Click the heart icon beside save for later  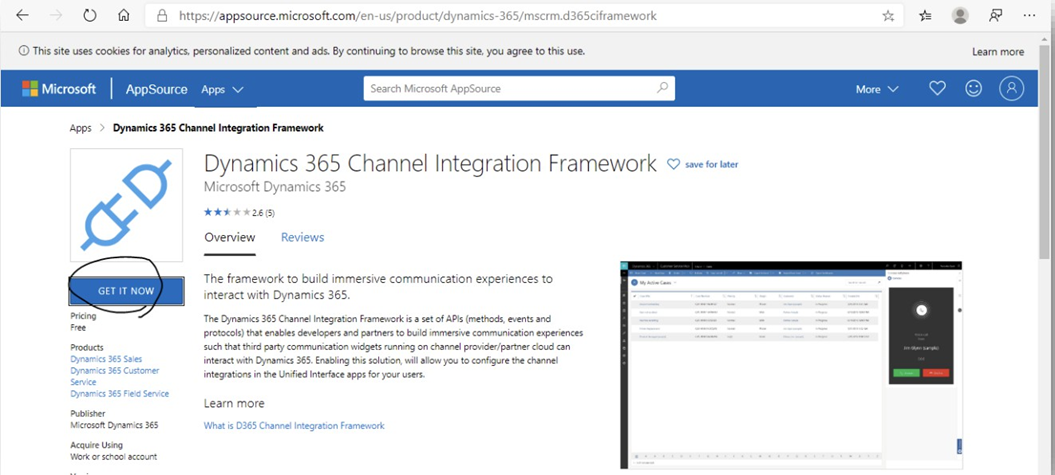pyautogui.click(x=673, y=164)
